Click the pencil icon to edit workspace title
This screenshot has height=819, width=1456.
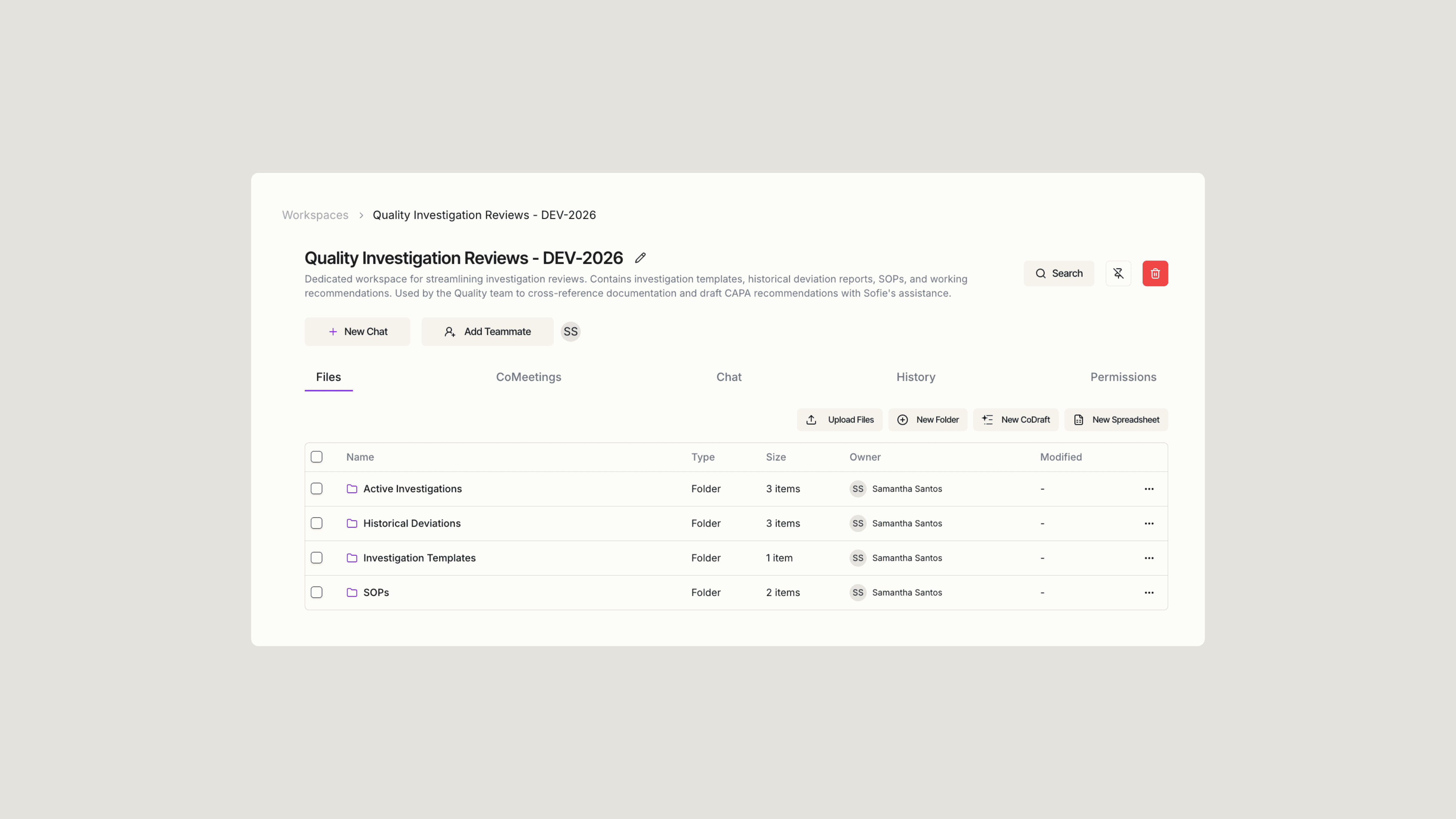[x=640, y=258]
